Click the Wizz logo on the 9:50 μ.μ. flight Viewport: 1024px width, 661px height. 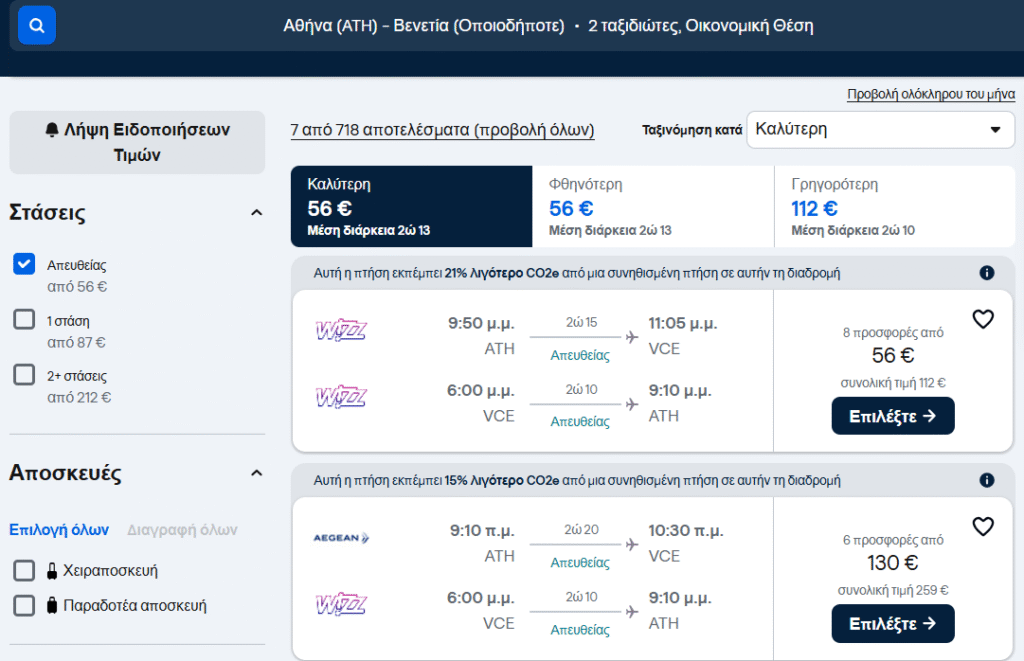pyautogui.click(x=341, y=330)
